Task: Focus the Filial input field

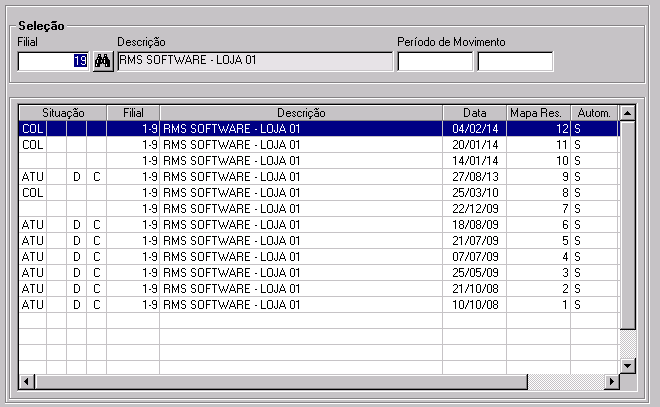Action: click(53, 61)
